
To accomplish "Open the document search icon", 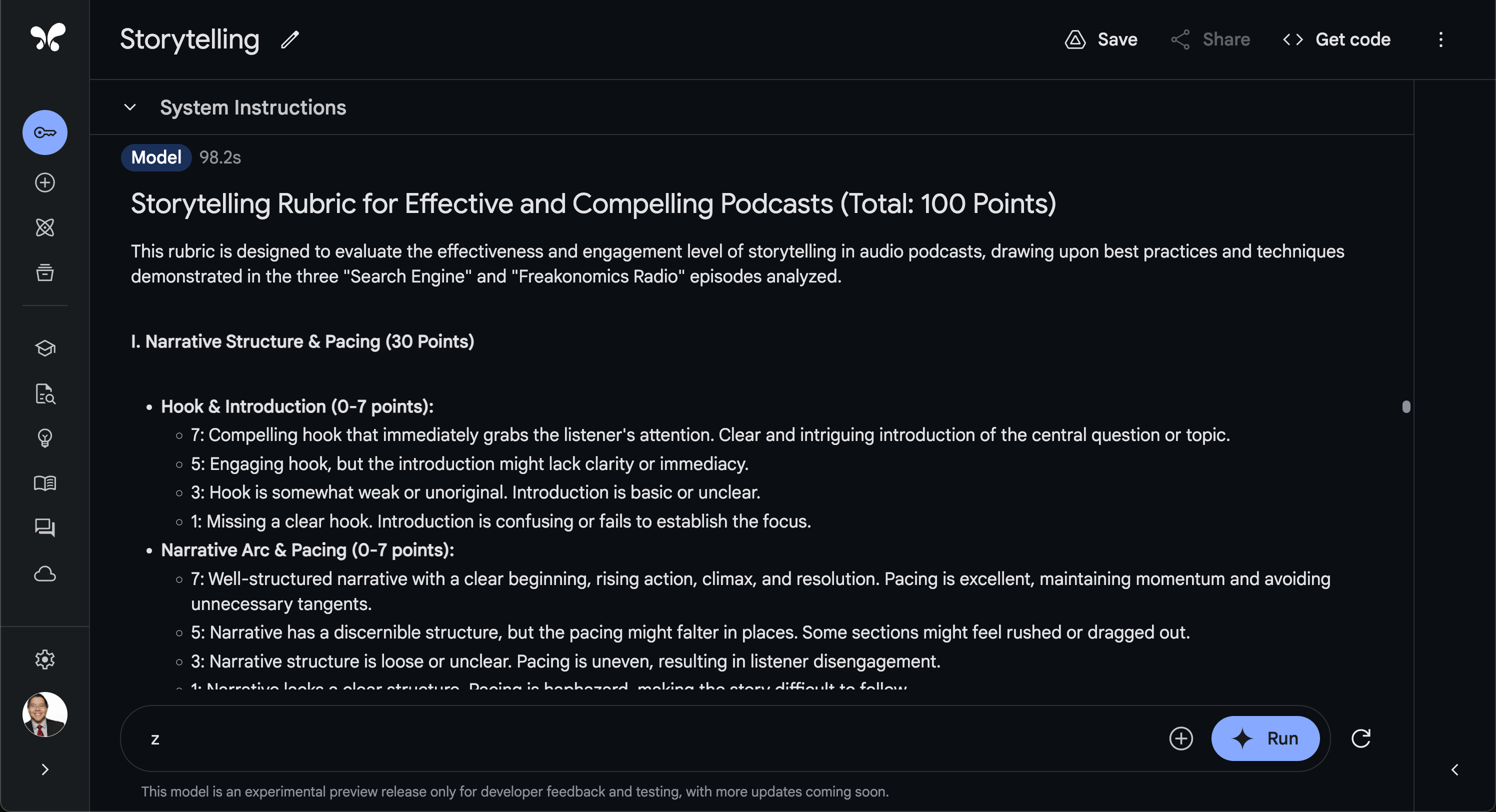I will pos(44,393).
